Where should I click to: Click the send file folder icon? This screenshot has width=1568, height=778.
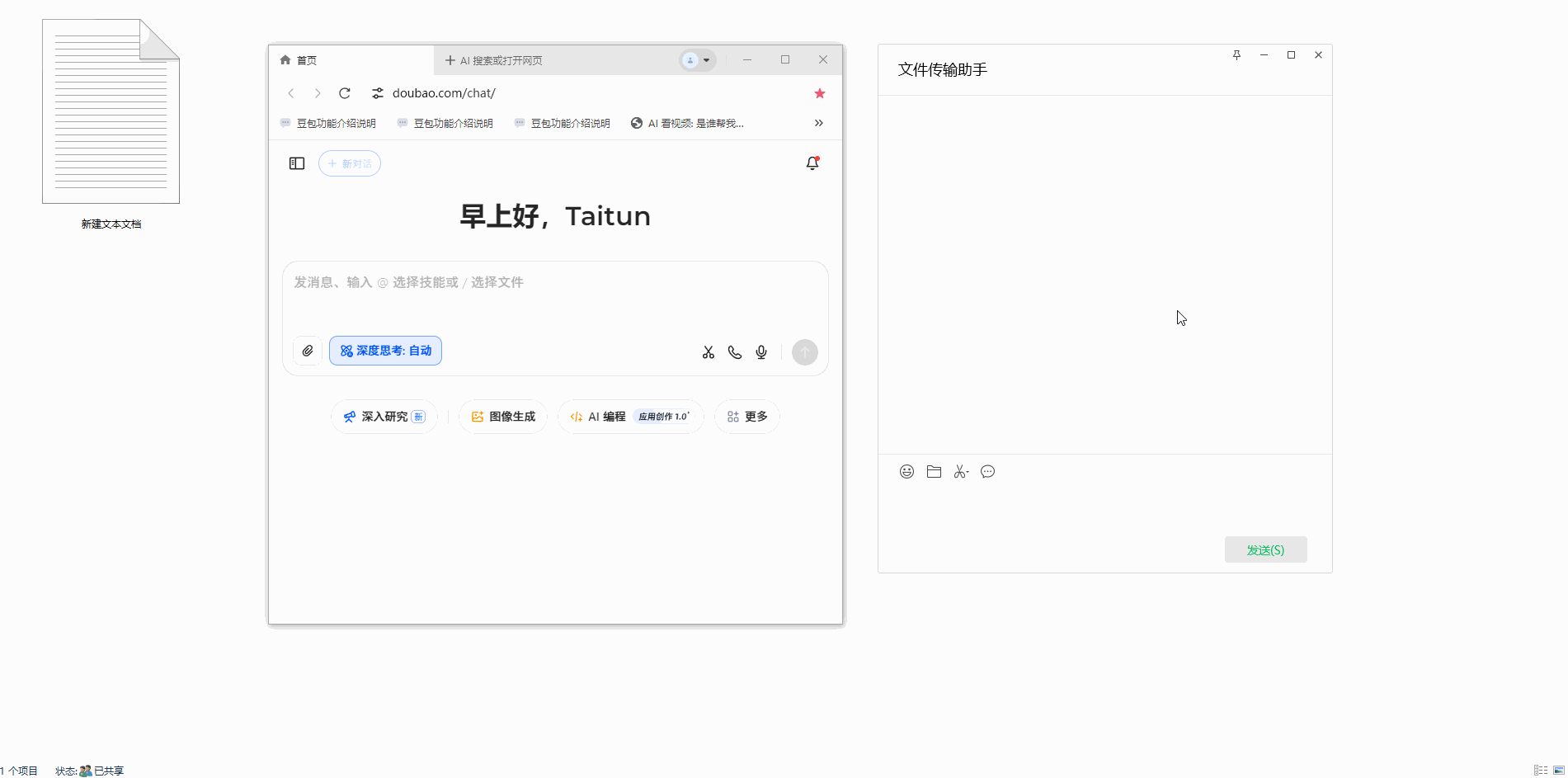[934, 472]
